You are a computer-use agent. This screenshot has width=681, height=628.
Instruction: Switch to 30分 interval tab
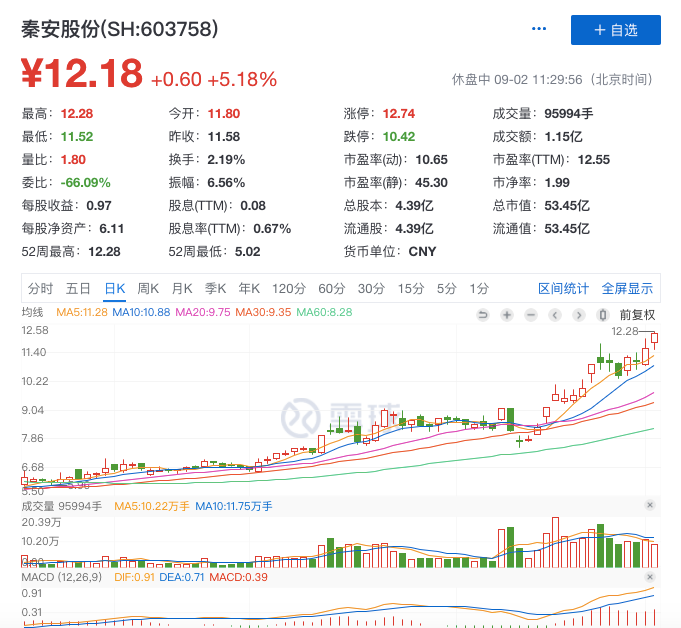tap(371, 288)
